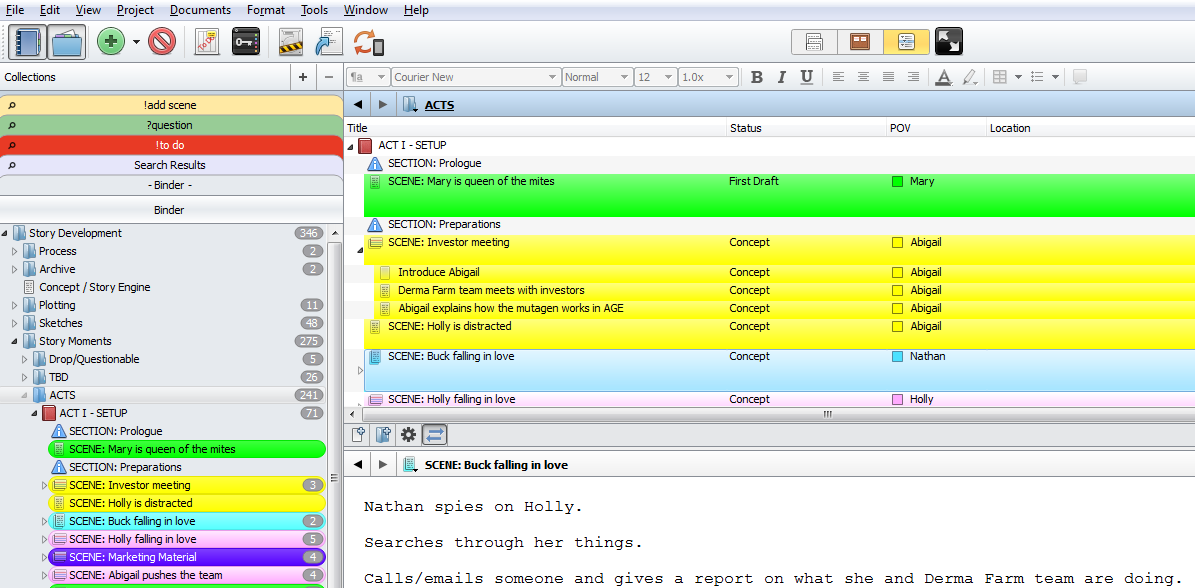1195x588 pixels.
Task: Toggle underline formatting
Action: pyautogui.click(x=806, y=77)
